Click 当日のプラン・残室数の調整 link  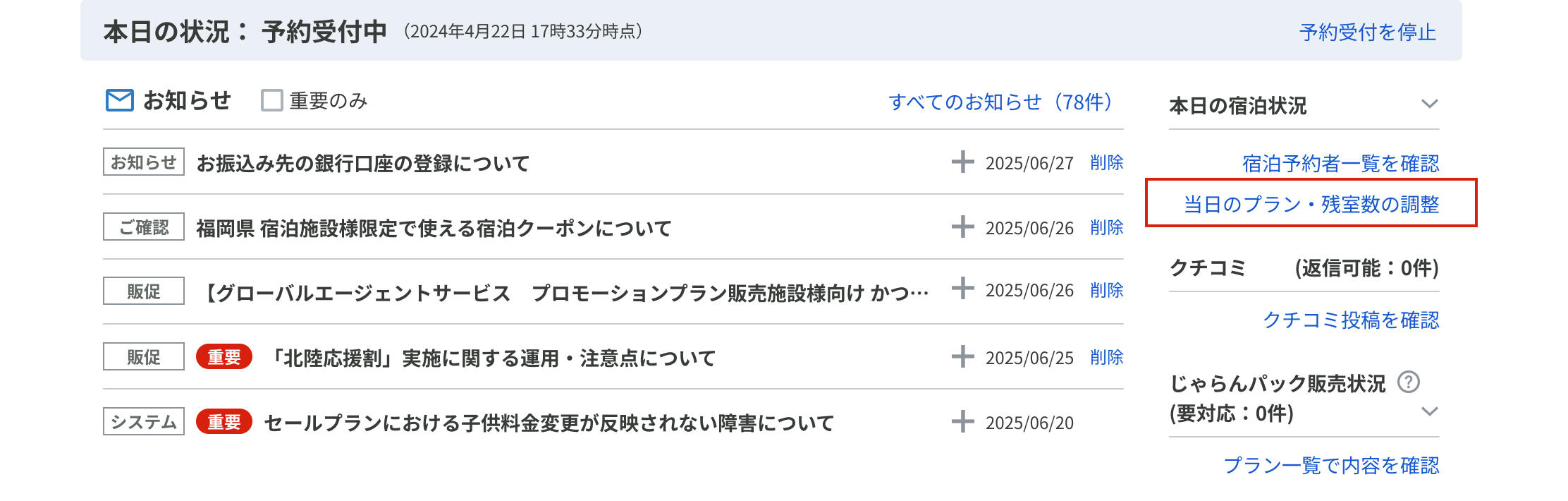pos(1311,205)
